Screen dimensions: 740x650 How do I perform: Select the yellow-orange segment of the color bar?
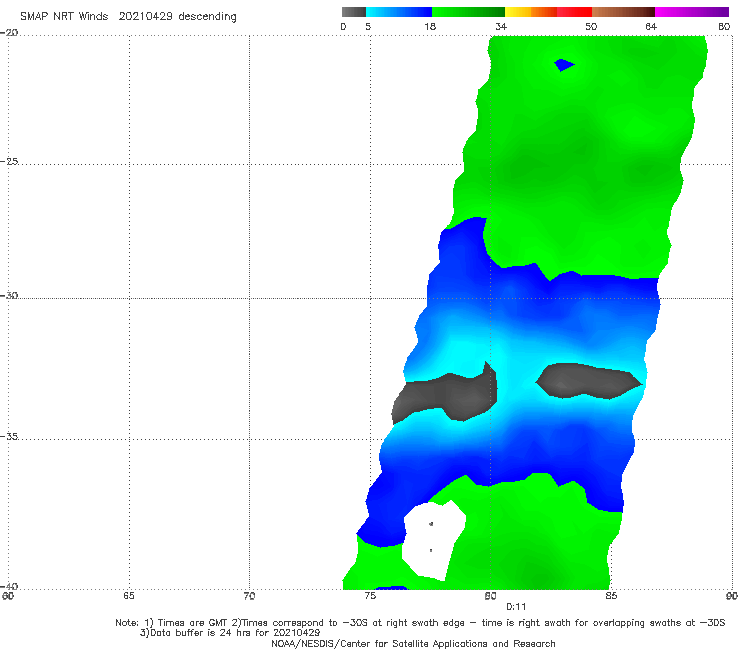pos(531,12)
